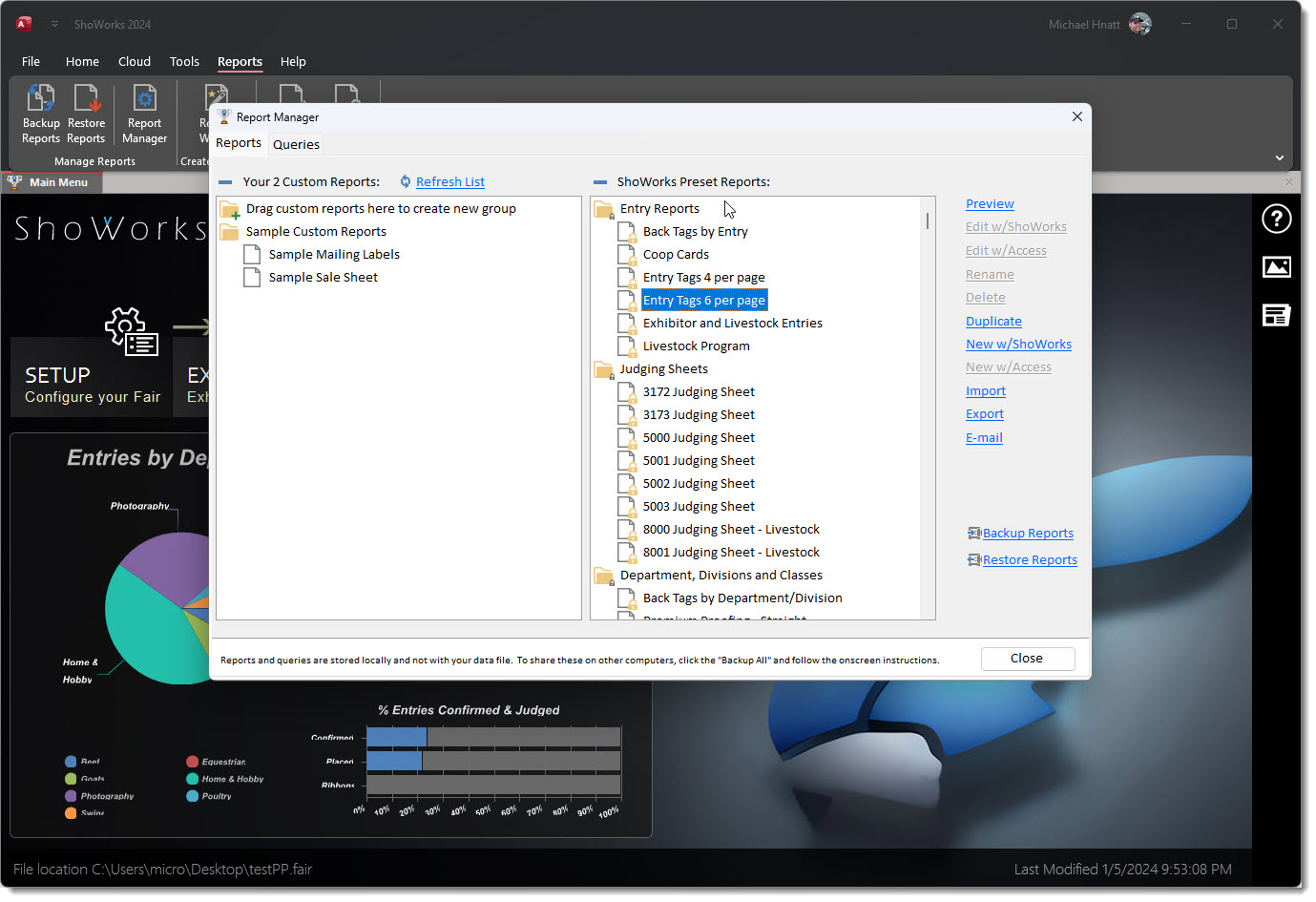Screen dimensions: 1316x902
Task: Click the Sample Custom Reports folder icon
Action: [230, 232]
